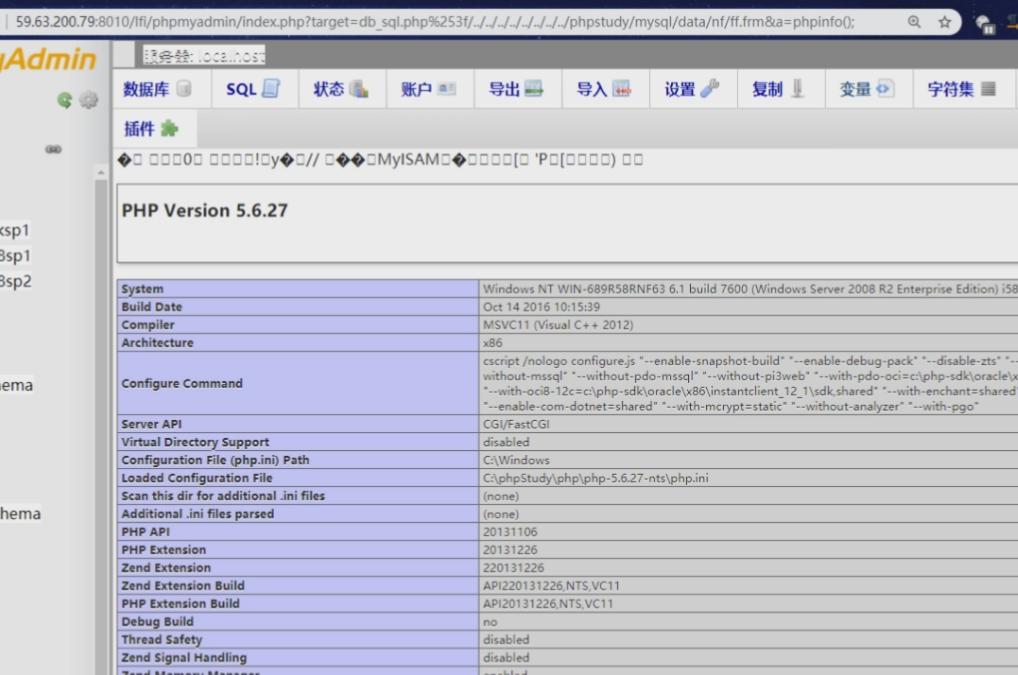Click the puzzle piece icon beside 插件
Screen dimensions: 1018x675
click(169, 129)
